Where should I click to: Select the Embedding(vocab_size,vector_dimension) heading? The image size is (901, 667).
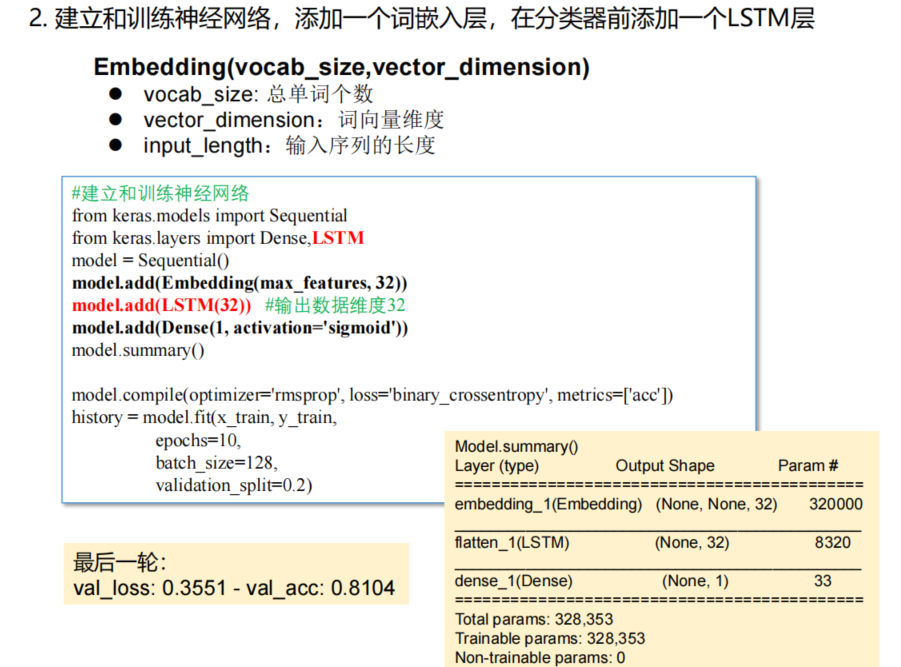pyautogui.click(x=341, y=67)
